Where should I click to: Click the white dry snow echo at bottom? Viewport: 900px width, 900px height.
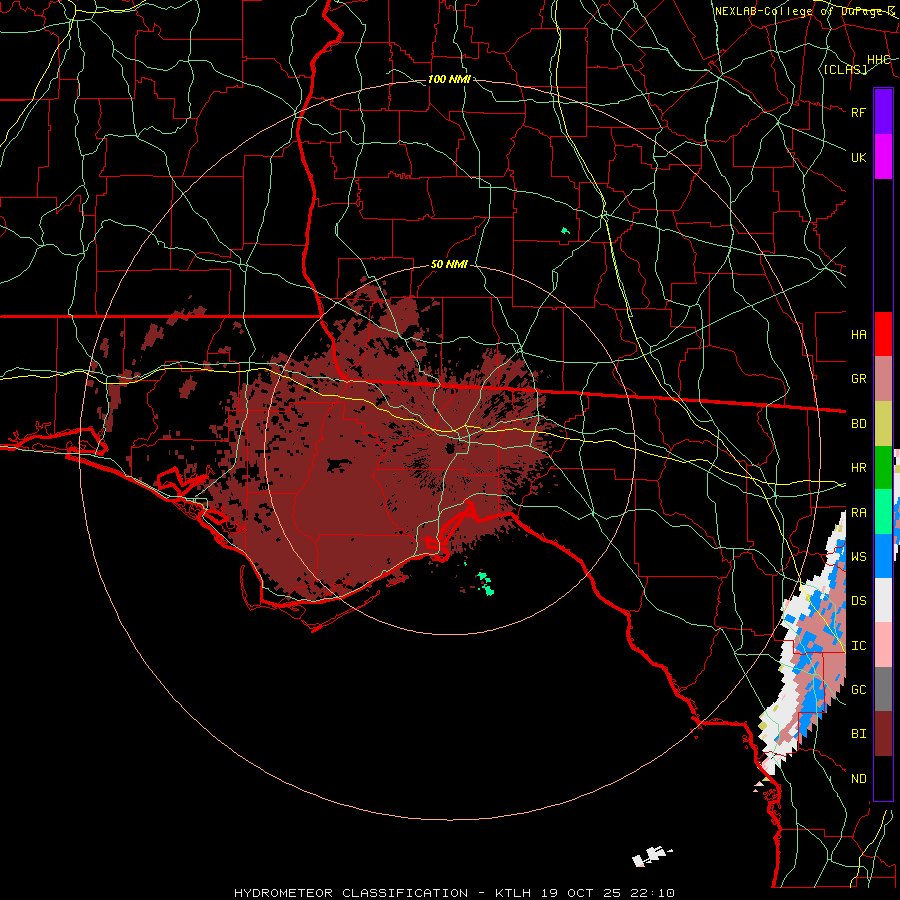click(x=650, y=856)
